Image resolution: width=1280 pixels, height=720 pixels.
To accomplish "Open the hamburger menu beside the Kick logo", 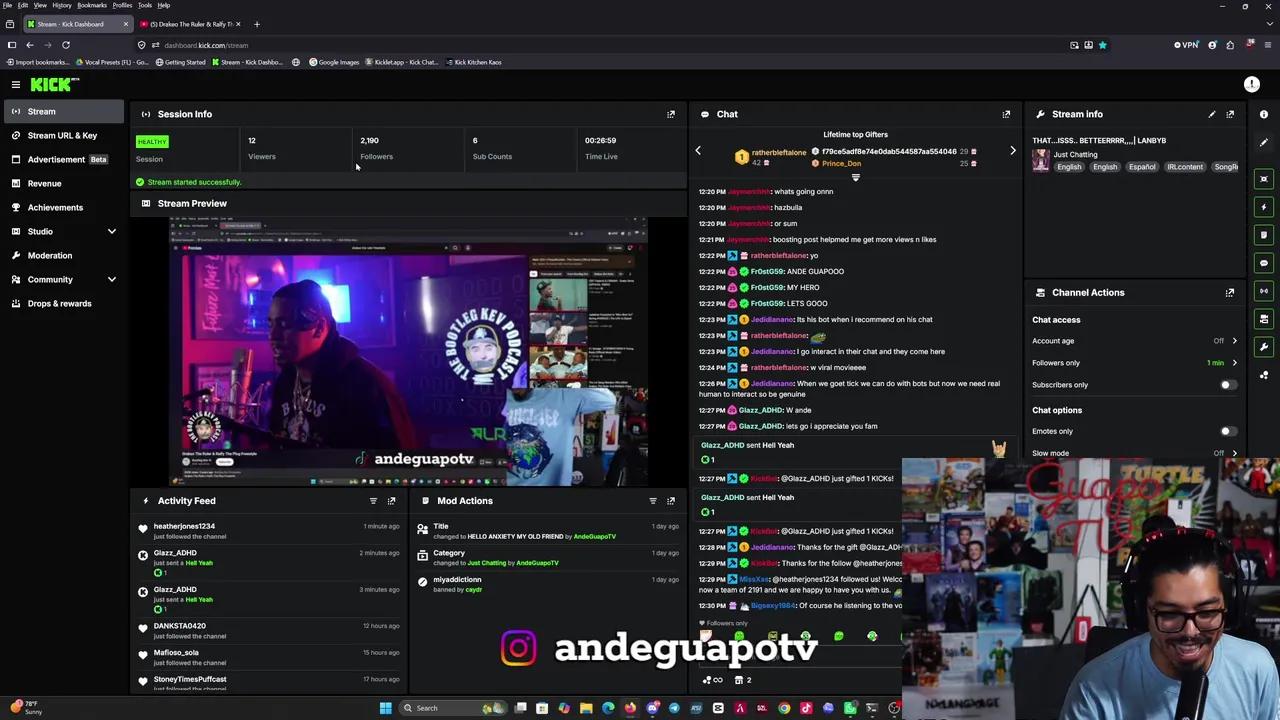I will coord(16,85).
